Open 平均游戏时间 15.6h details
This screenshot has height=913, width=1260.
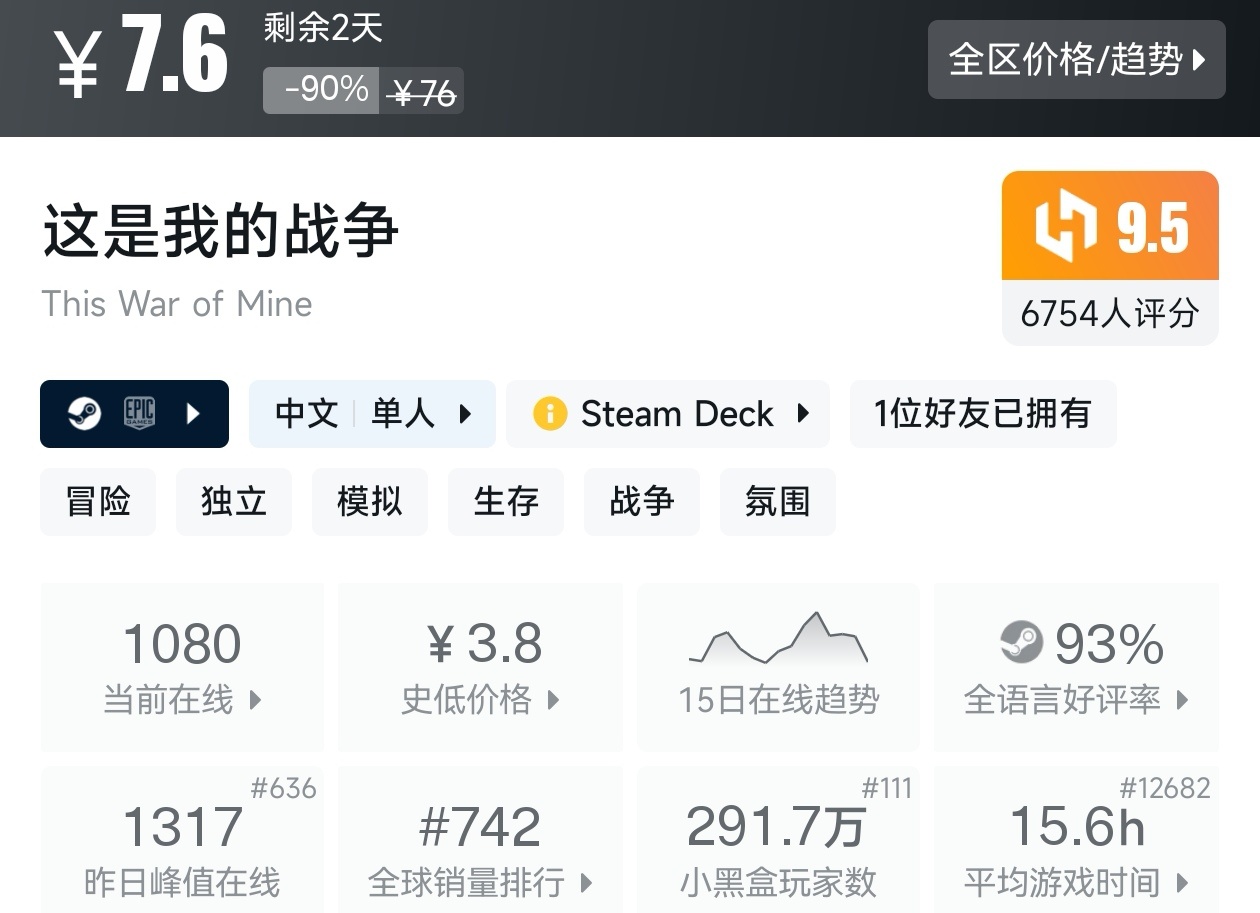1076,849
